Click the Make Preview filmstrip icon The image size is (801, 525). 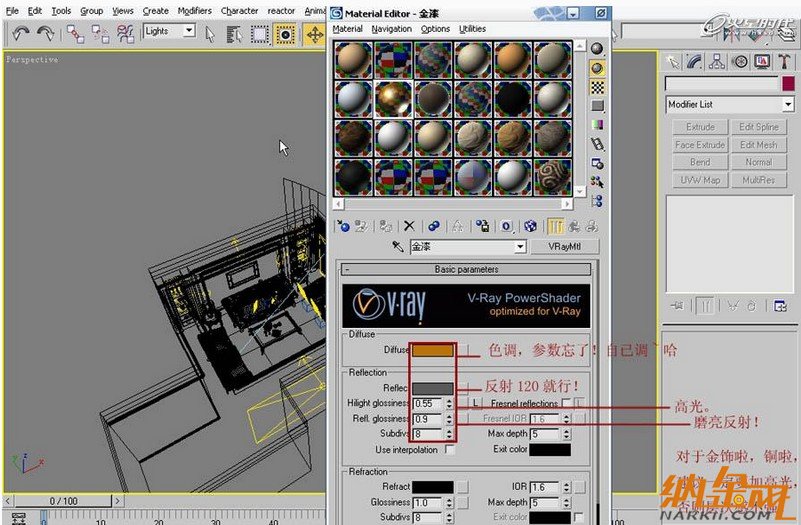click(597, 144)
